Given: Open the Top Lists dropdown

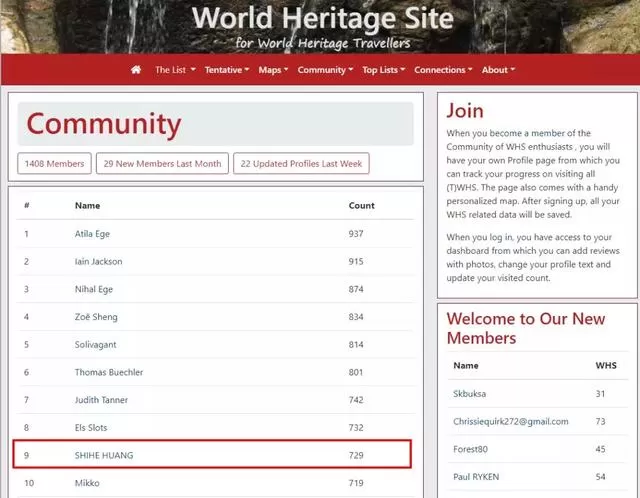Looking at the screenshot, I should point(384,70).
